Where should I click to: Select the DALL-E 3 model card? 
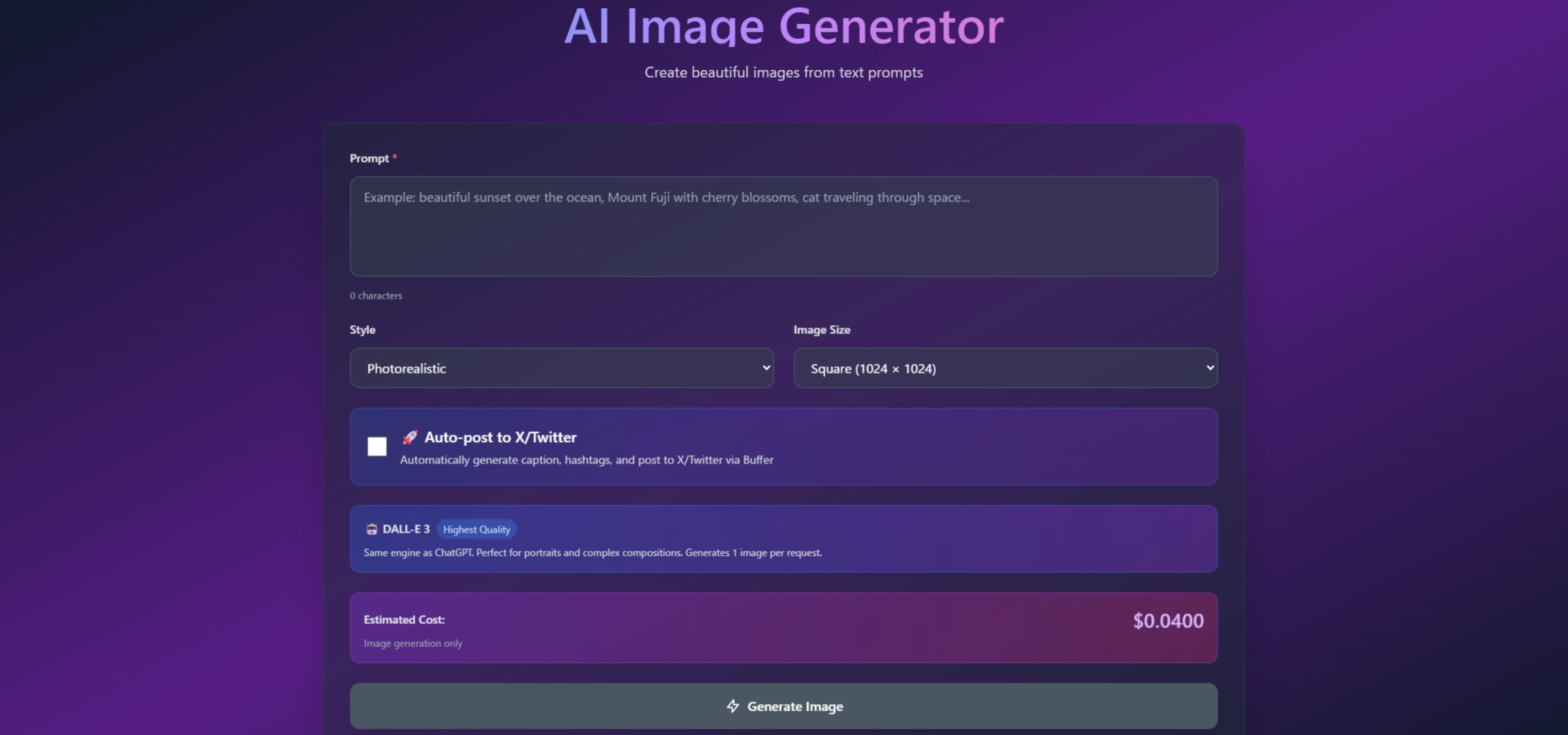[784, 538]
